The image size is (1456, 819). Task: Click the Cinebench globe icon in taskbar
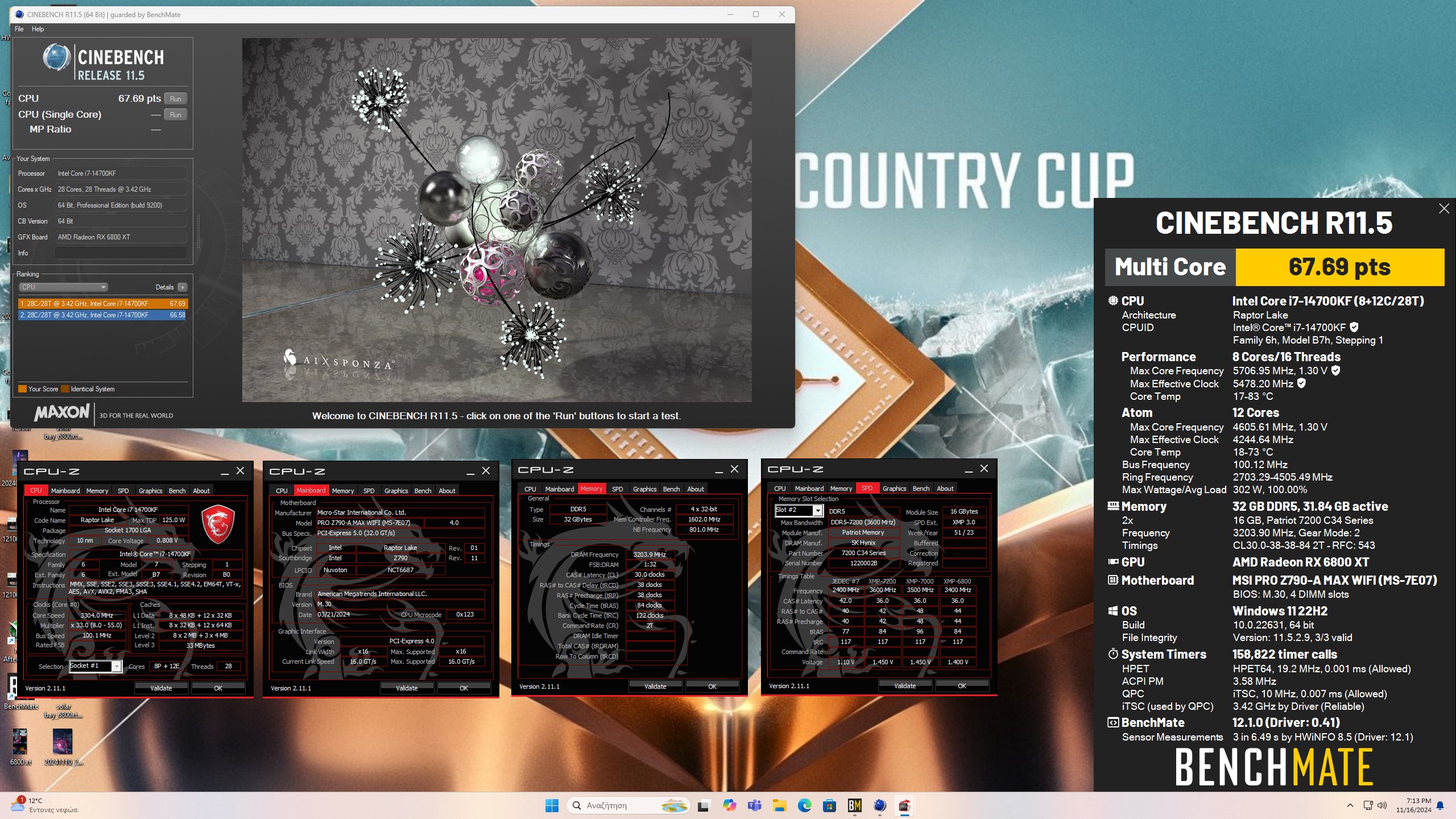pos(879,805)
